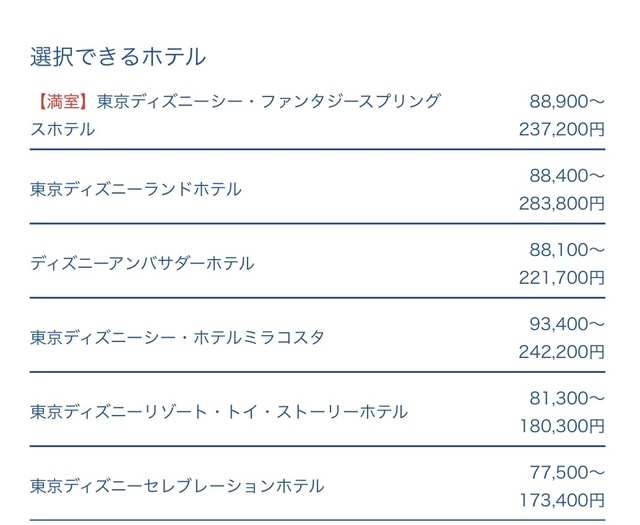Select ディズニーアンバサダーホテル
Viewport: 640px width, 525px height.
[142, 263]
